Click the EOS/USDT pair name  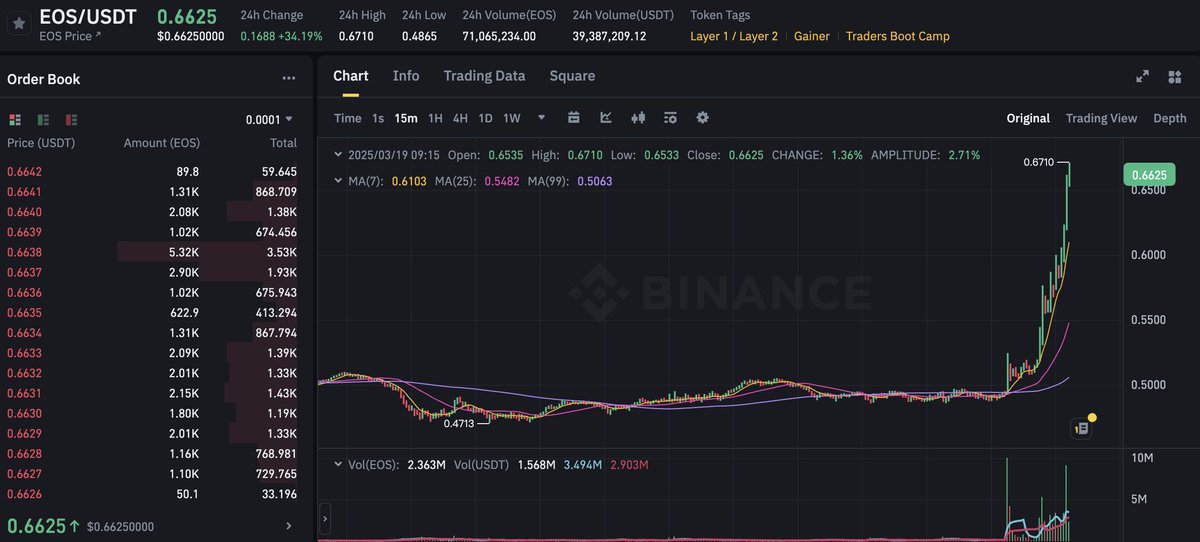click(x=88, y=16)
